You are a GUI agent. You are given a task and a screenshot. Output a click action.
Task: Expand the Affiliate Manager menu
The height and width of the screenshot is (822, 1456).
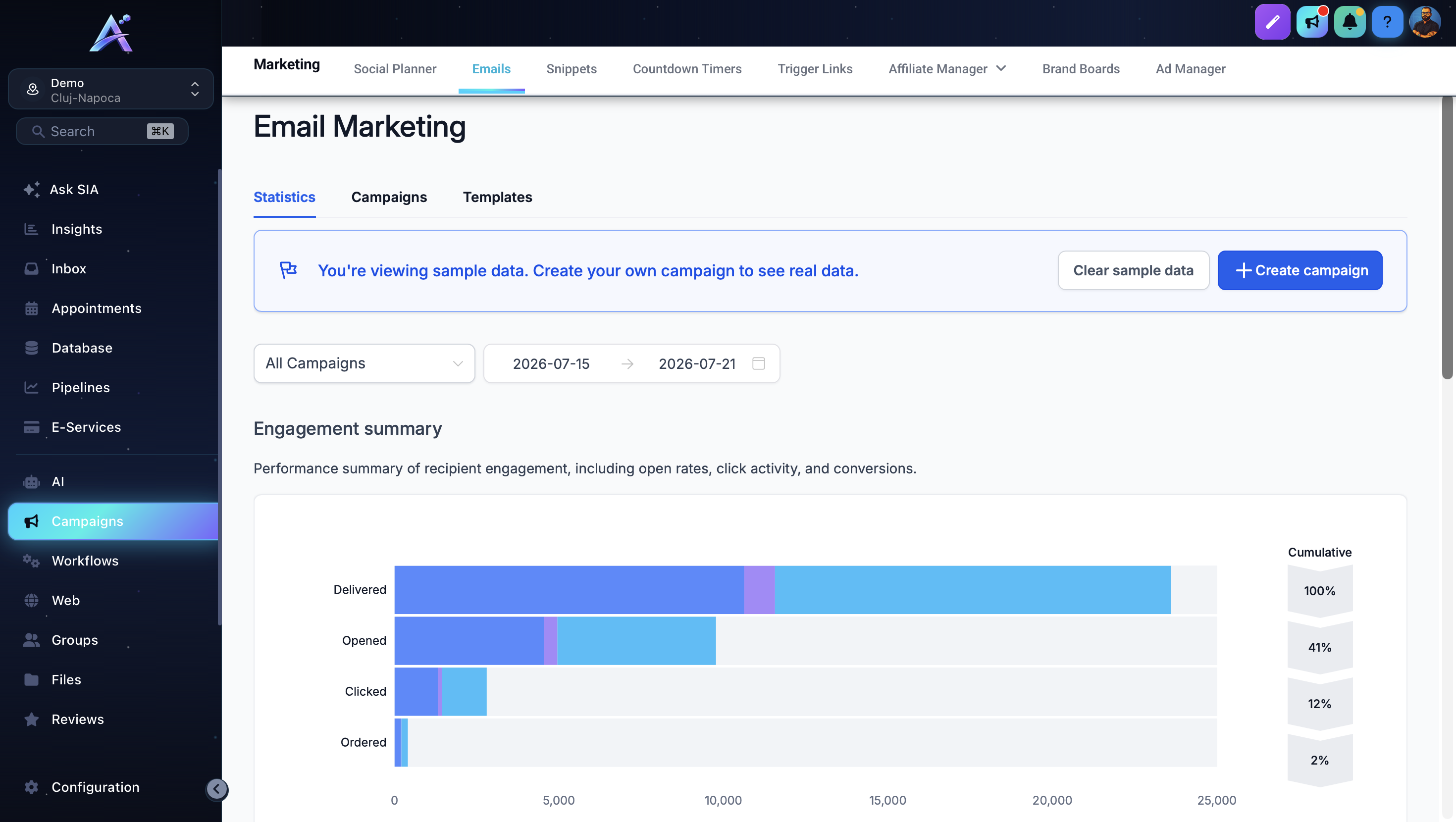[947, 68]
